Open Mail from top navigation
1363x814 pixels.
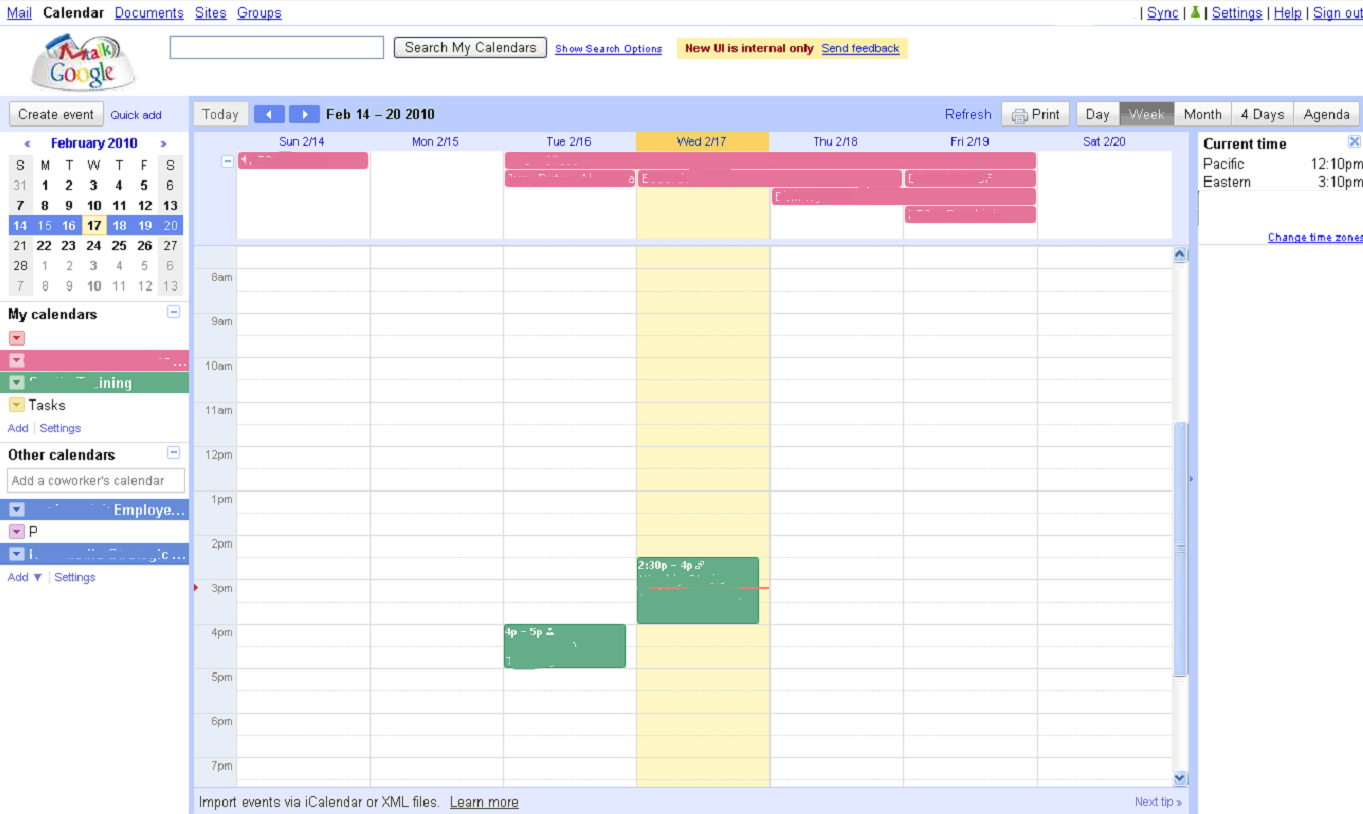(19, 13)
